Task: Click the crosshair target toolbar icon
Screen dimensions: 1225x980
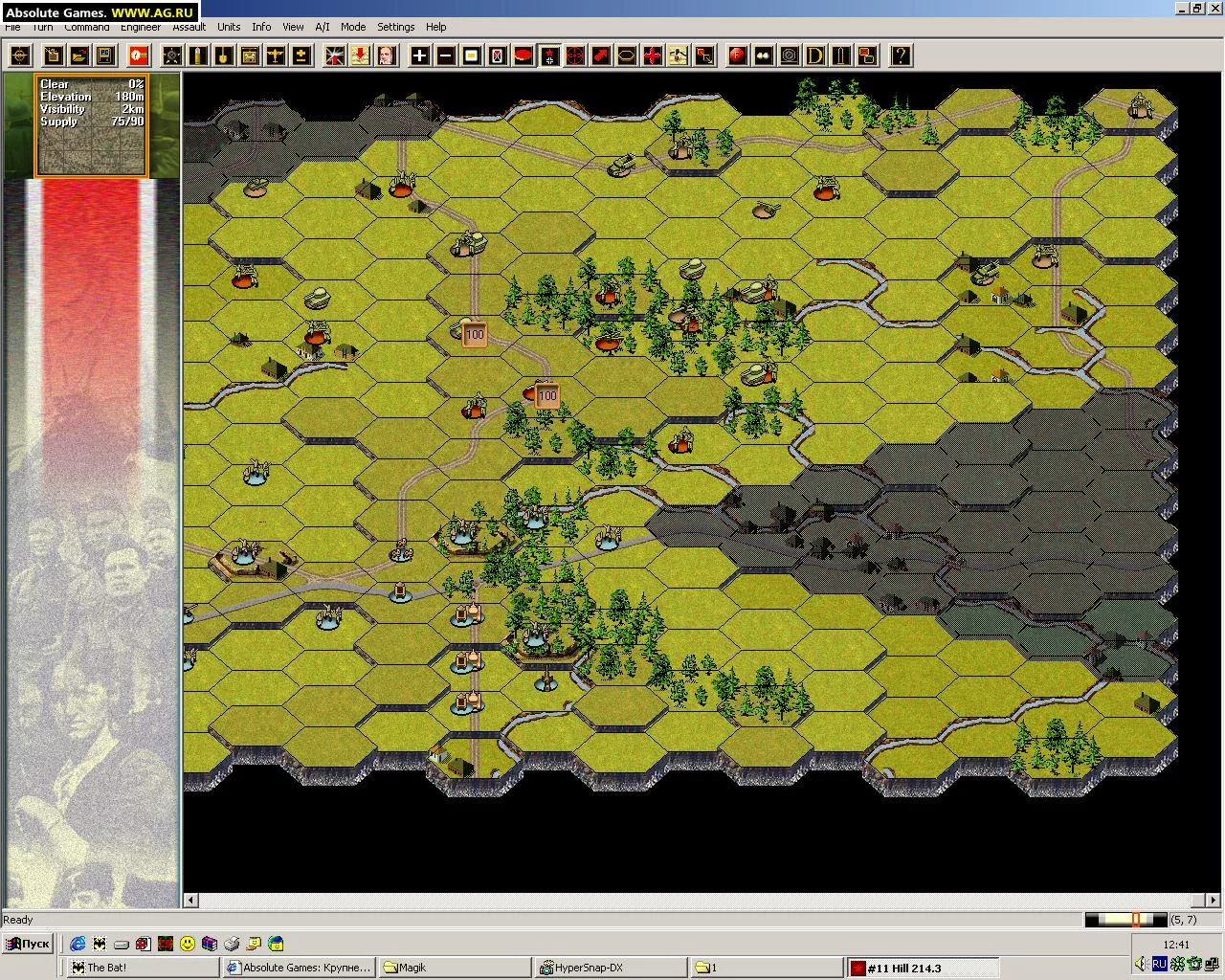Action: (20, 56)
